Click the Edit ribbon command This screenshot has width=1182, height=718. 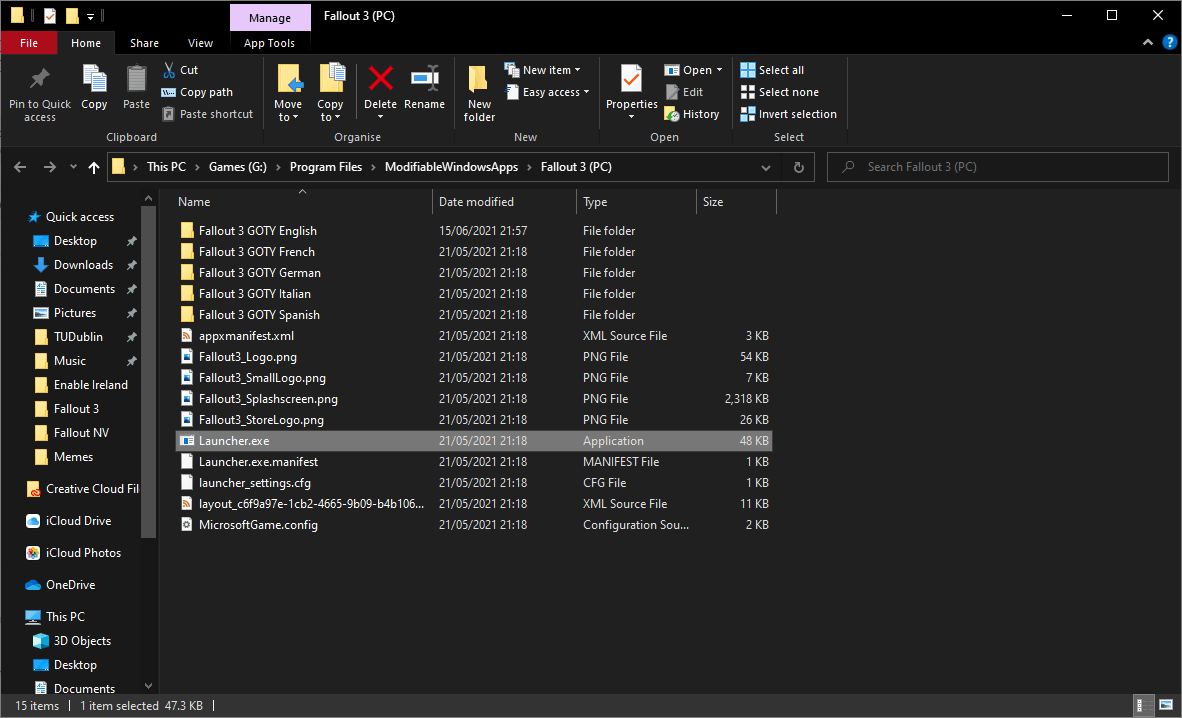pyautogui.click(x=684, y=92)
